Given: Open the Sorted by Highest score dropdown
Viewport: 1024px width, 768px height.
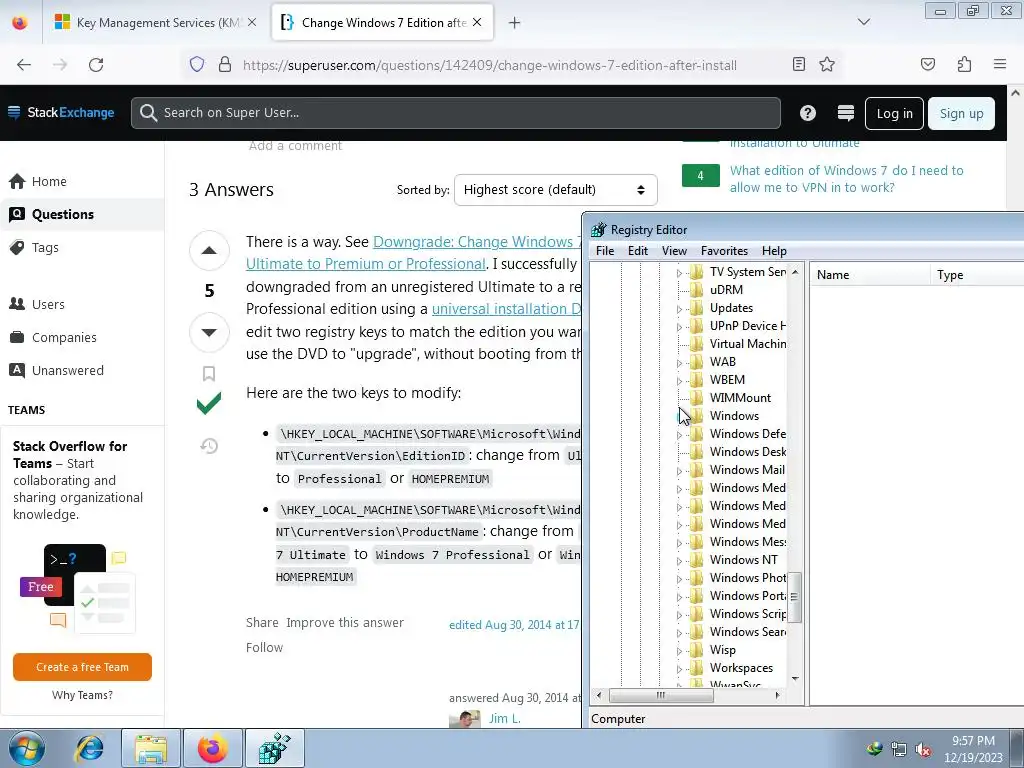Looking at the screenshot, I should pos(555,190).
